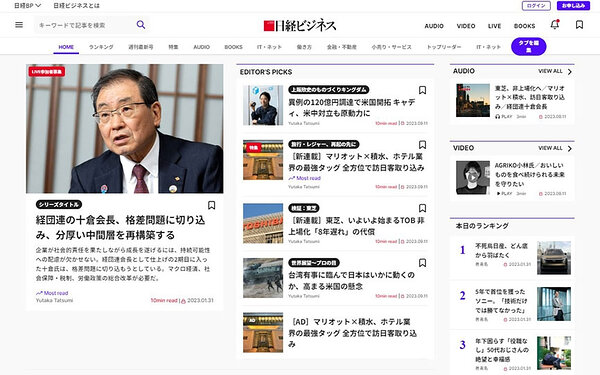
Task: Open 働き方 tab
Action: [304, 47]
